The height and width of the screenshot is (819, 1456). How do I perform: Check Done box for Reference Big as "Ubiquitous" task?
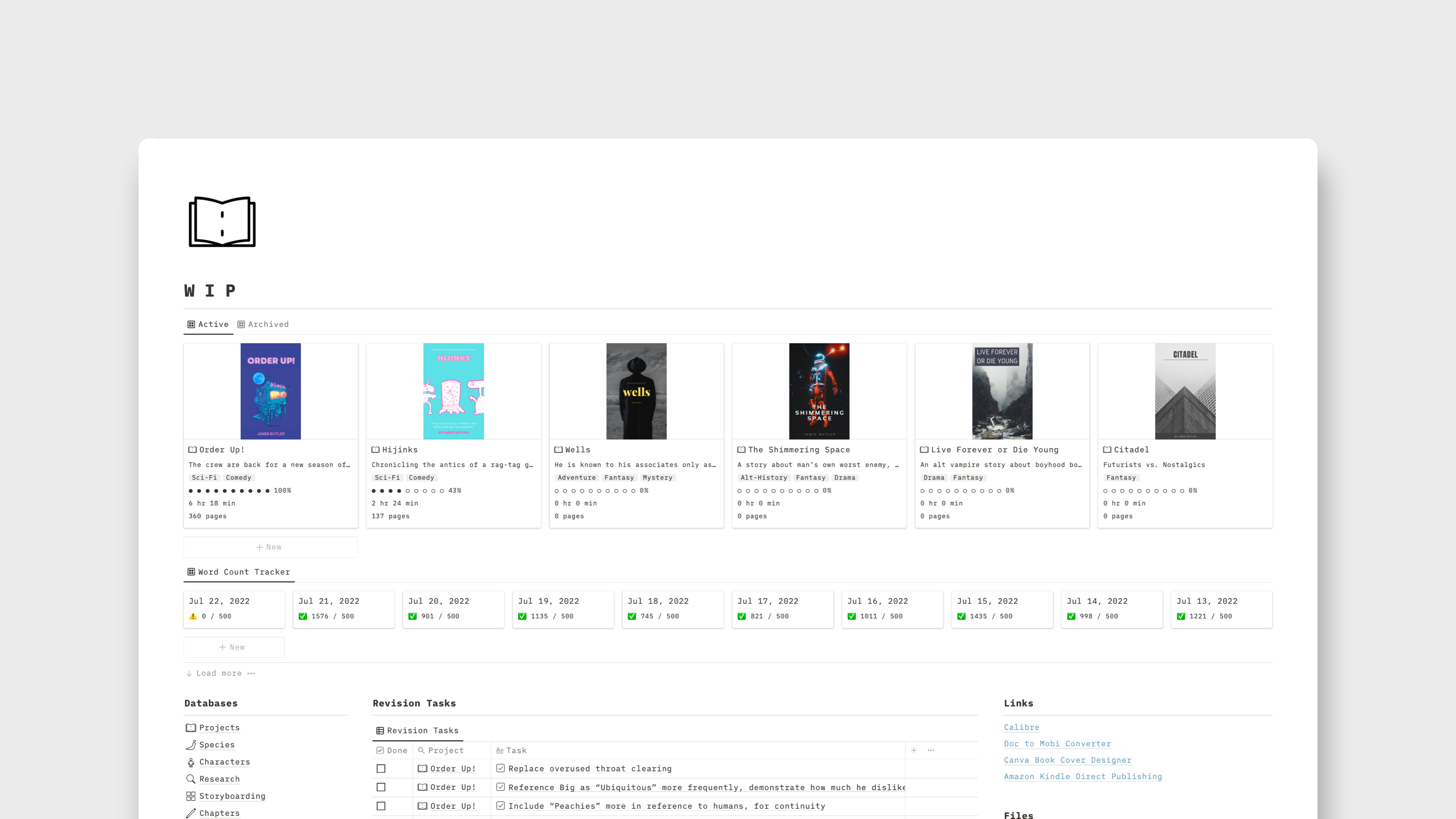point(381,788)
